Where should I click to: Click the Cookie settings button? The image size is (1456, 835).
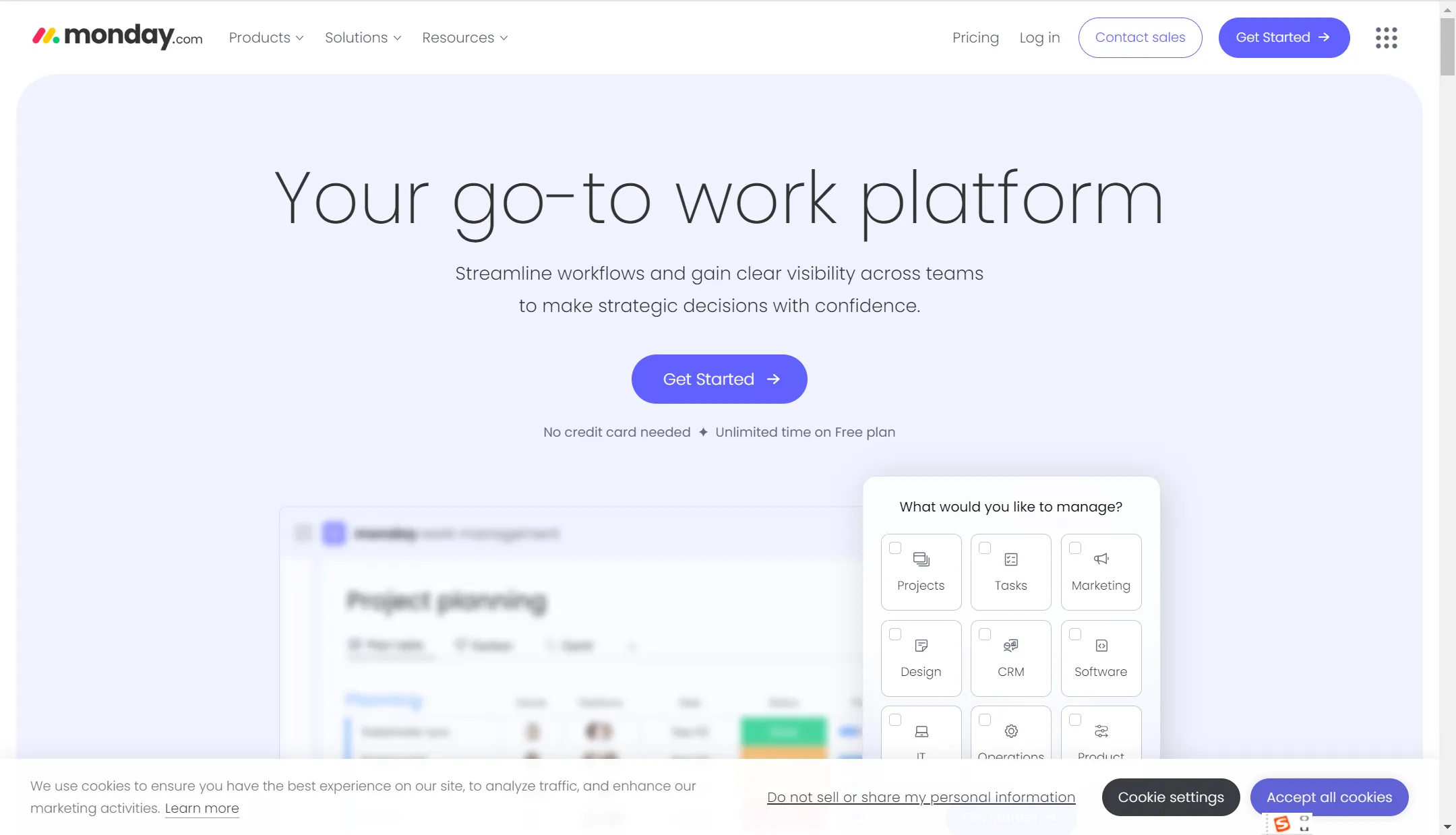pos(1171,797)
